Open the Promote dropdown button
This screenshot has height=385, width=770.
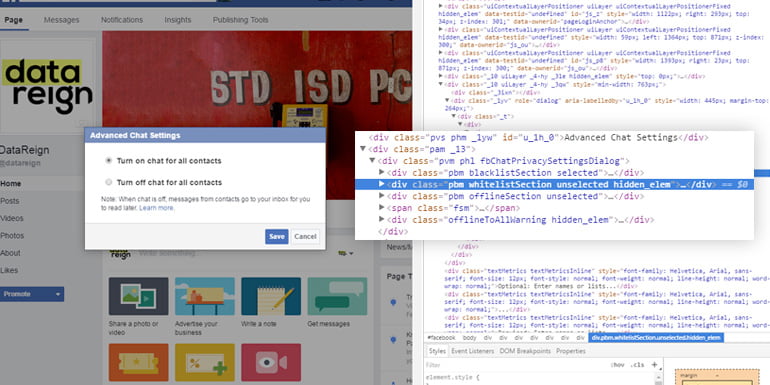click(32, 294)
